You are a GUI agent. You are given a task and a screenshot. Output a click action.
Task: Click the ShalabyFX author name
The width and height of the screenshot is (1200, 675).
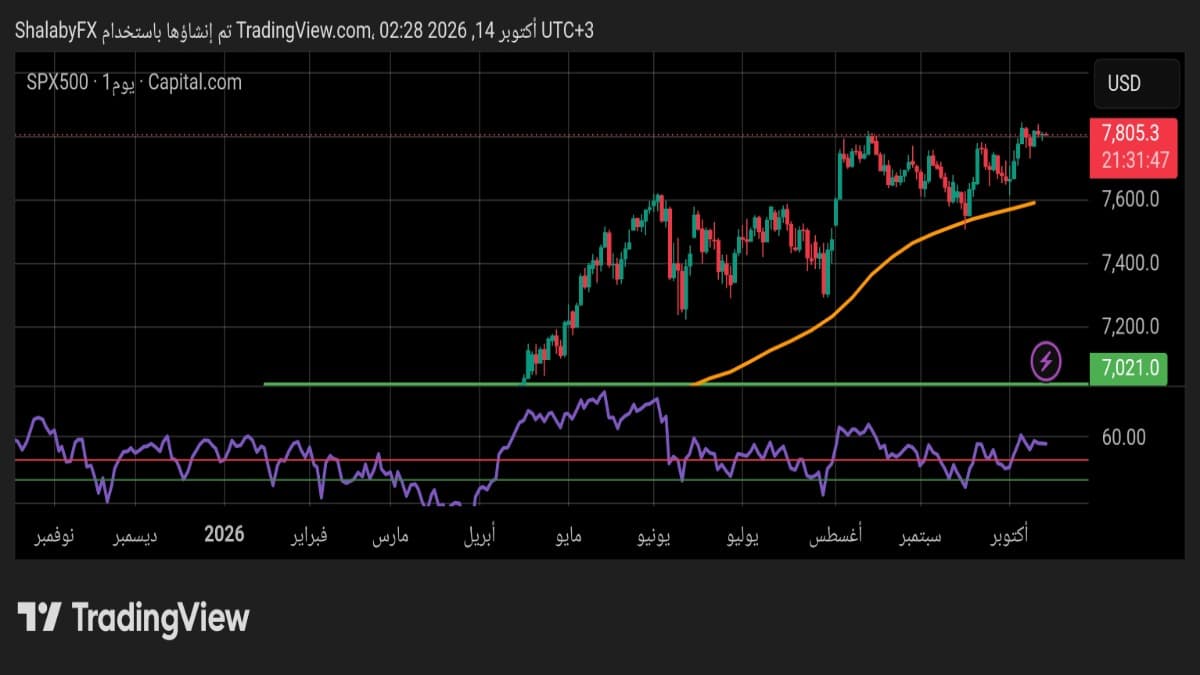point(55,31)
